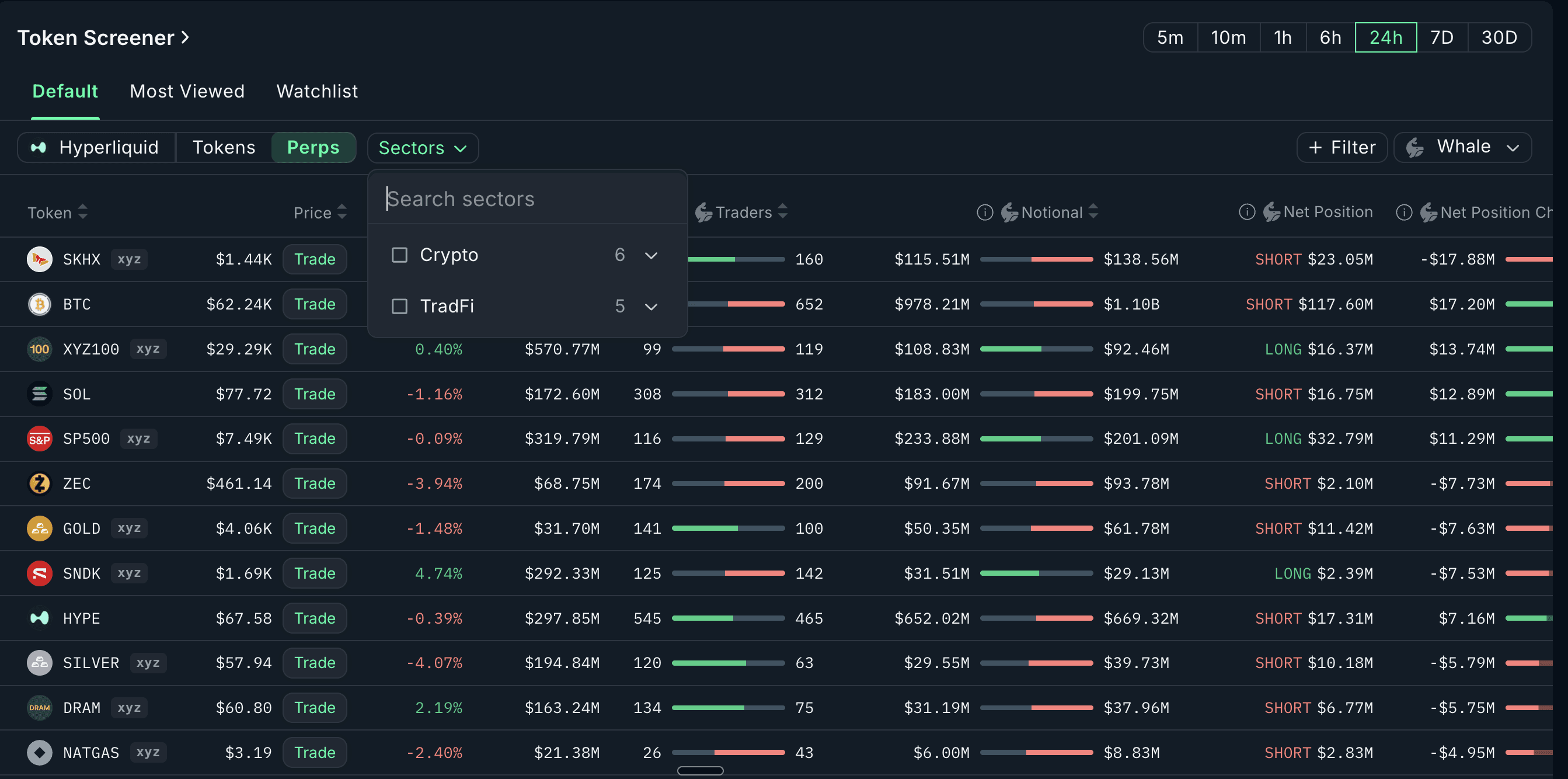
Task: Click the SILVER token logo icon
Action: (x=40, y=663)
